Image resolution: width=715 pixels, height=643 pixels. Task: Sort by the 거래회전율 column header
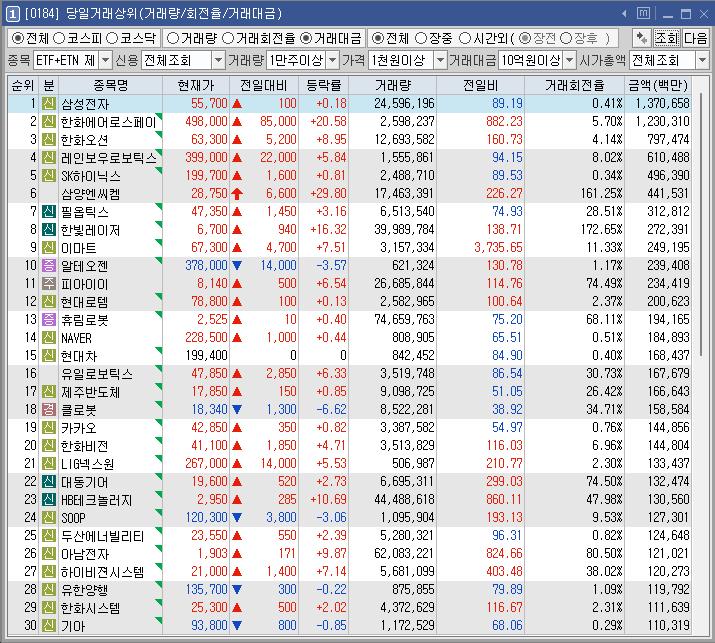tap(575, 85)
